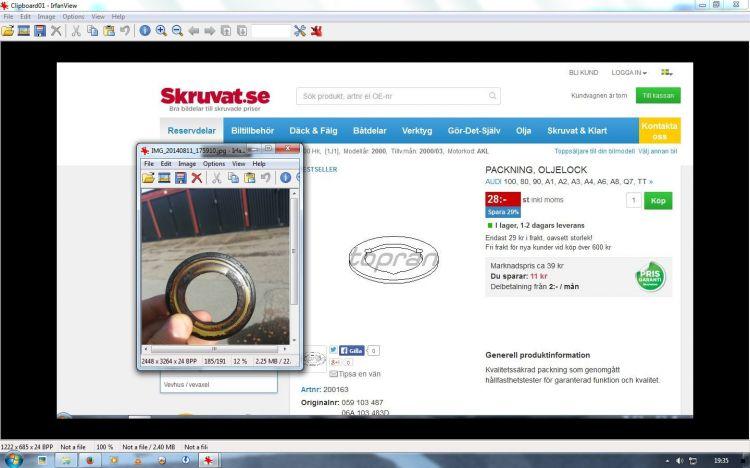The image size is (750, 468).
Task: Click Zoom Out magnifier in Clipboard01 toolbar
Action: [x=177, y=31]
